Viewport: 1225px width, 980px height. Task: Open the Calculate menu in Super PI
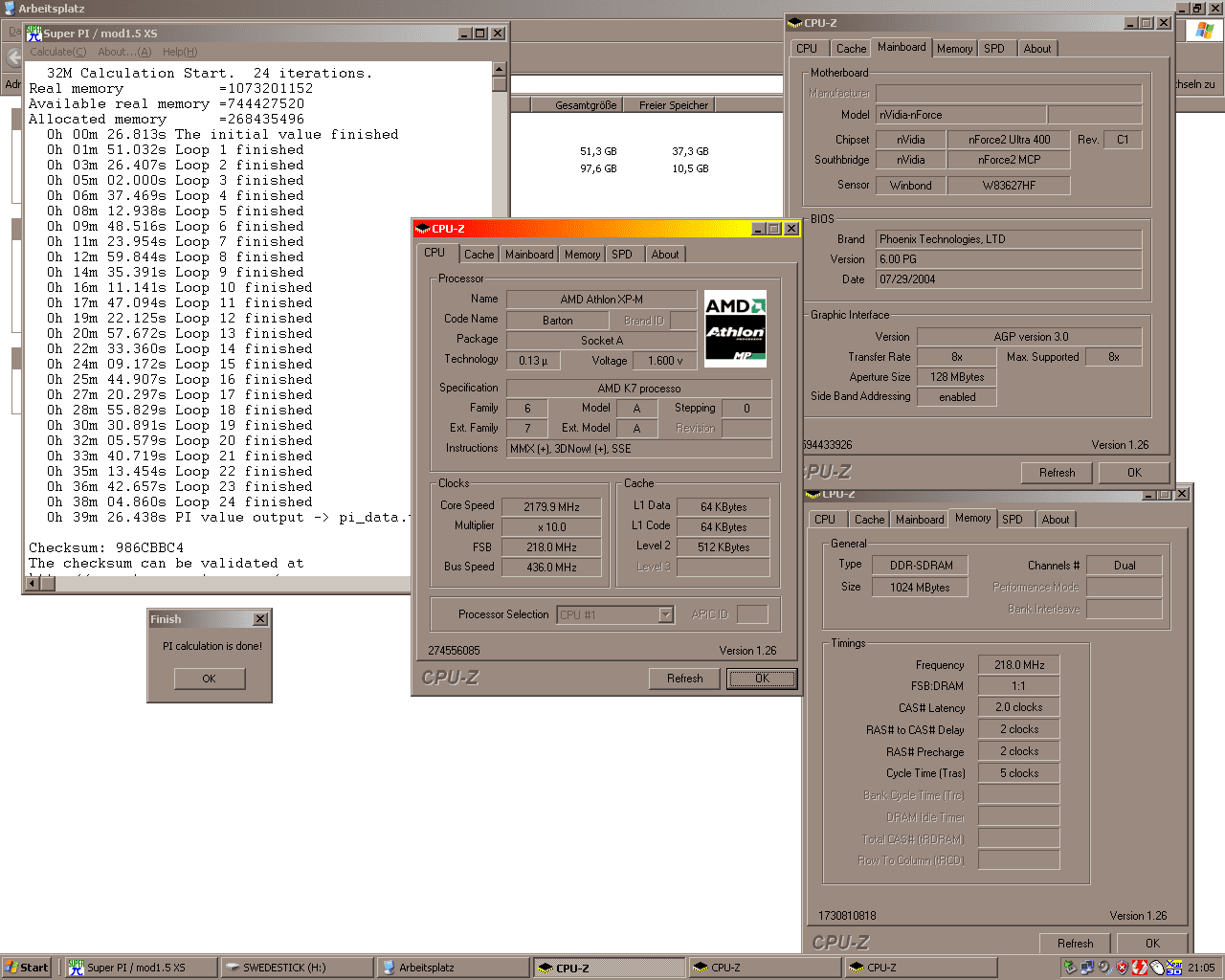tap(57, 52)
